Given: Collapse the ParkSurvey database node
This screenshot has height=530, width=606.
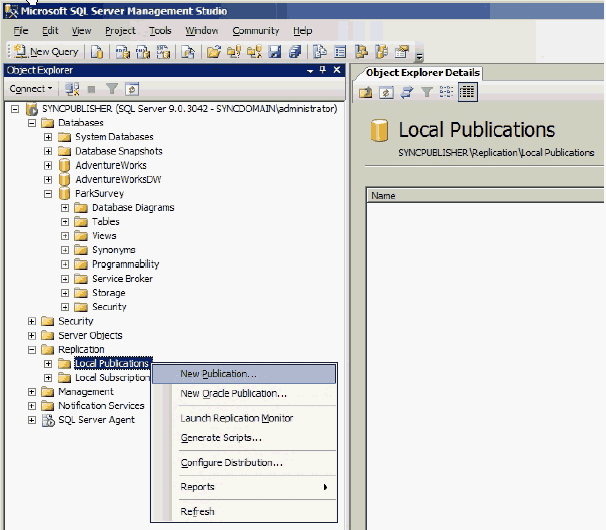Looking at the screenshot, I should [x=48, y=194].
